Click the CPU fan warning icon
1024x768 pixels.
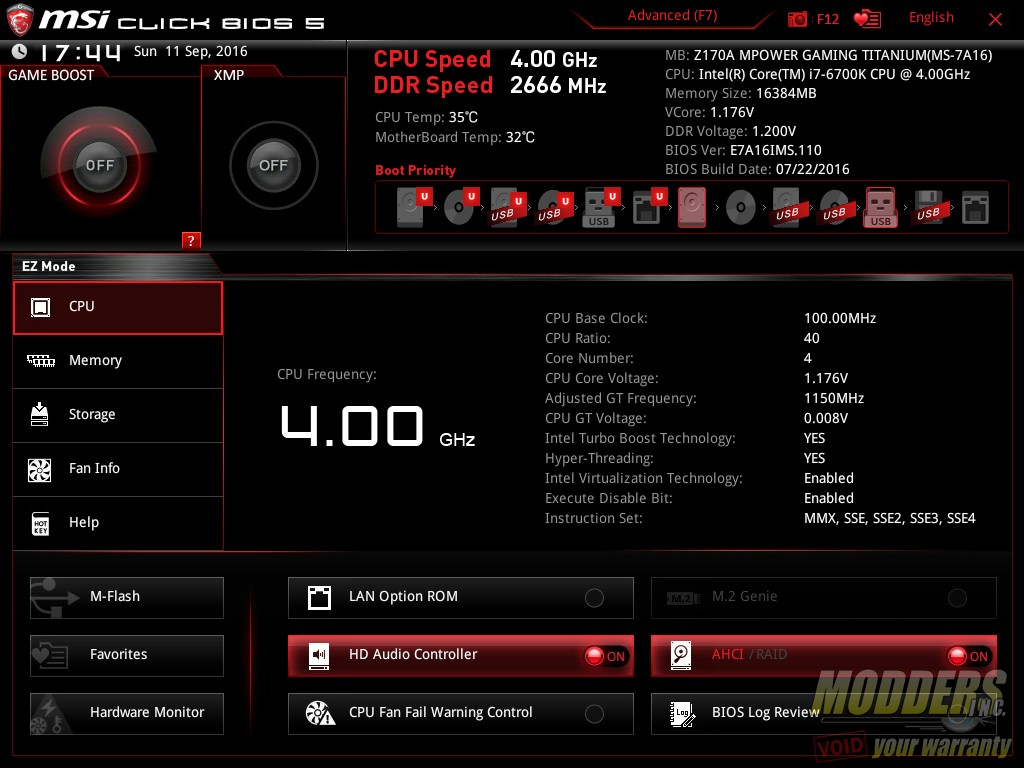(x=320, y=713)
